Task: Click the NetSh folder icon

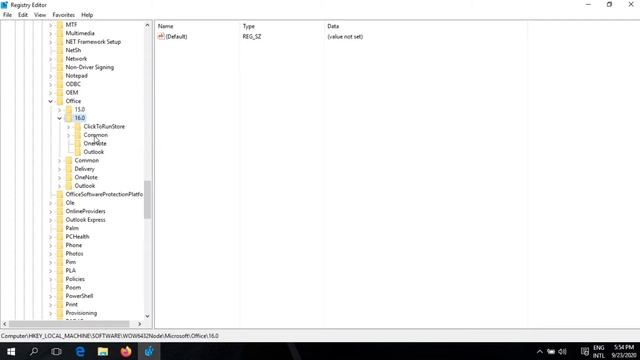Action: point(60,50)
